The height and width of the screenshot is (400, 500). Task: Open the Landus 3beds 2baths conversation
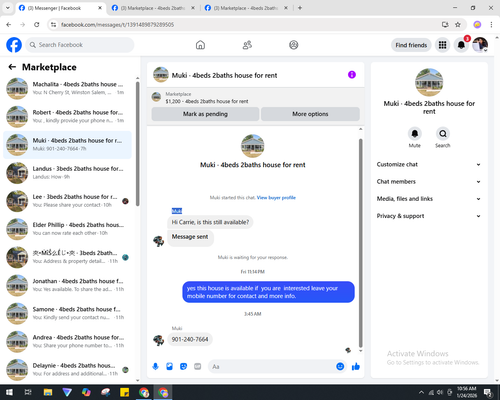68,173
